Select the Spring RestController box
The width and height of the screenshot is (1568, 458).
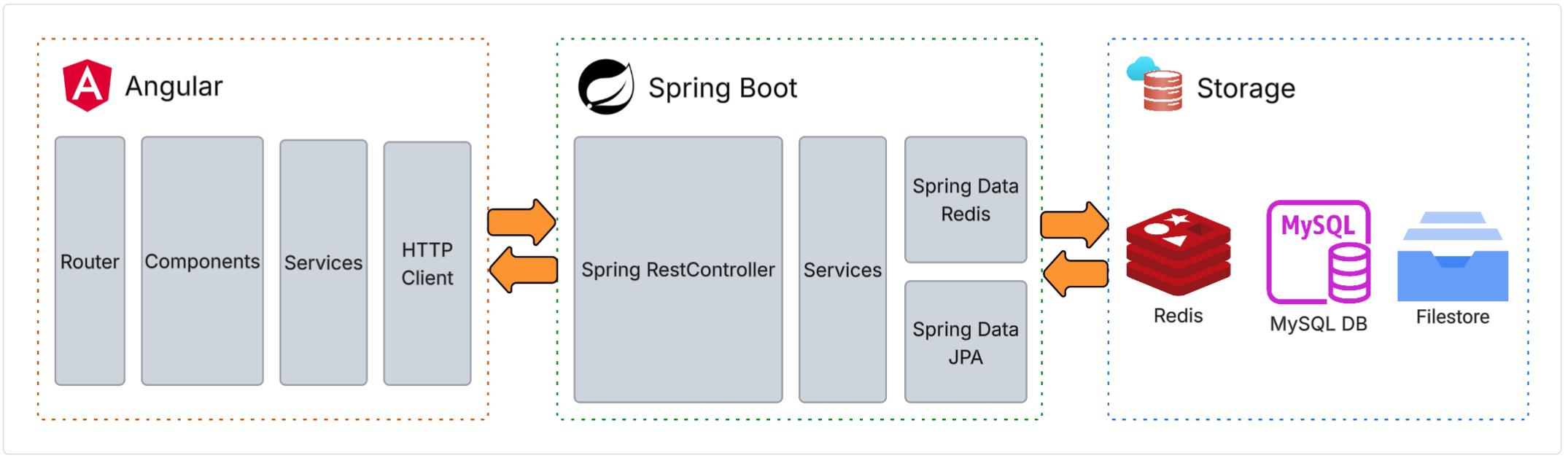click(x=678, y=269)
